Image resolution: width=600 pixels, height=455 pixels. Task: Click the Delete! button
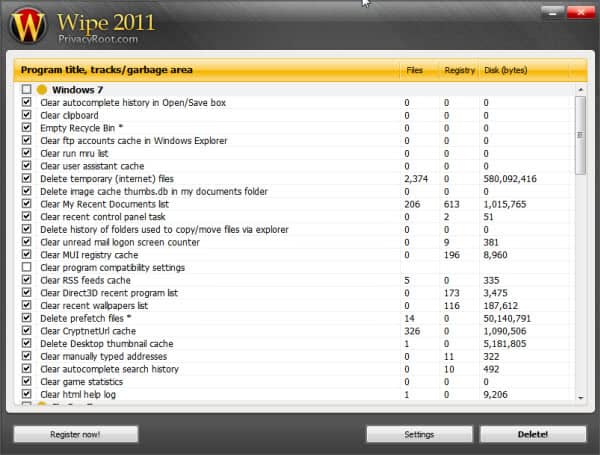coord(533,434)
